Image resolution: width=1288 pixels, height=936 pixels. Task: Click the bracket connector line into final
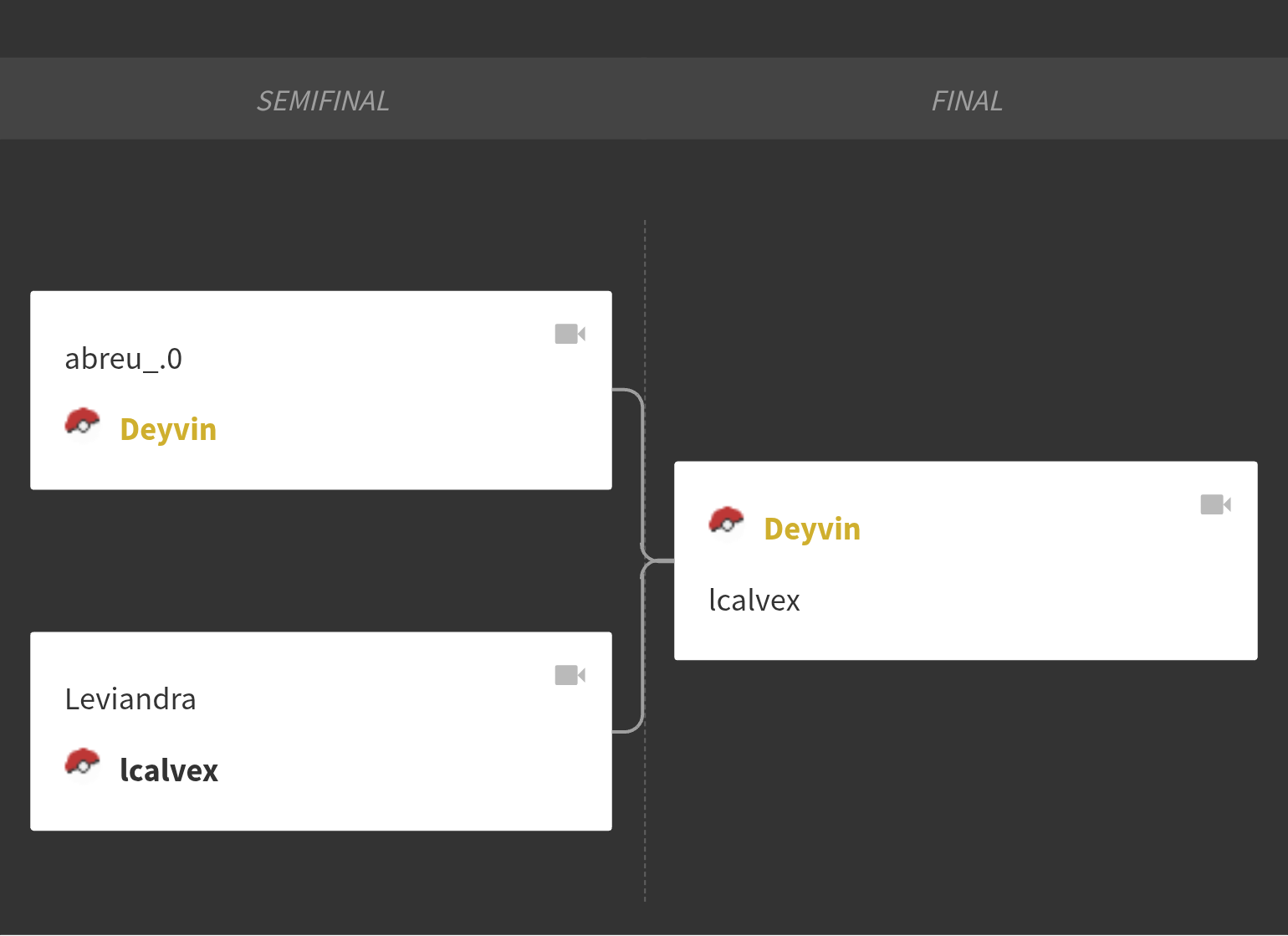[658, 560]
